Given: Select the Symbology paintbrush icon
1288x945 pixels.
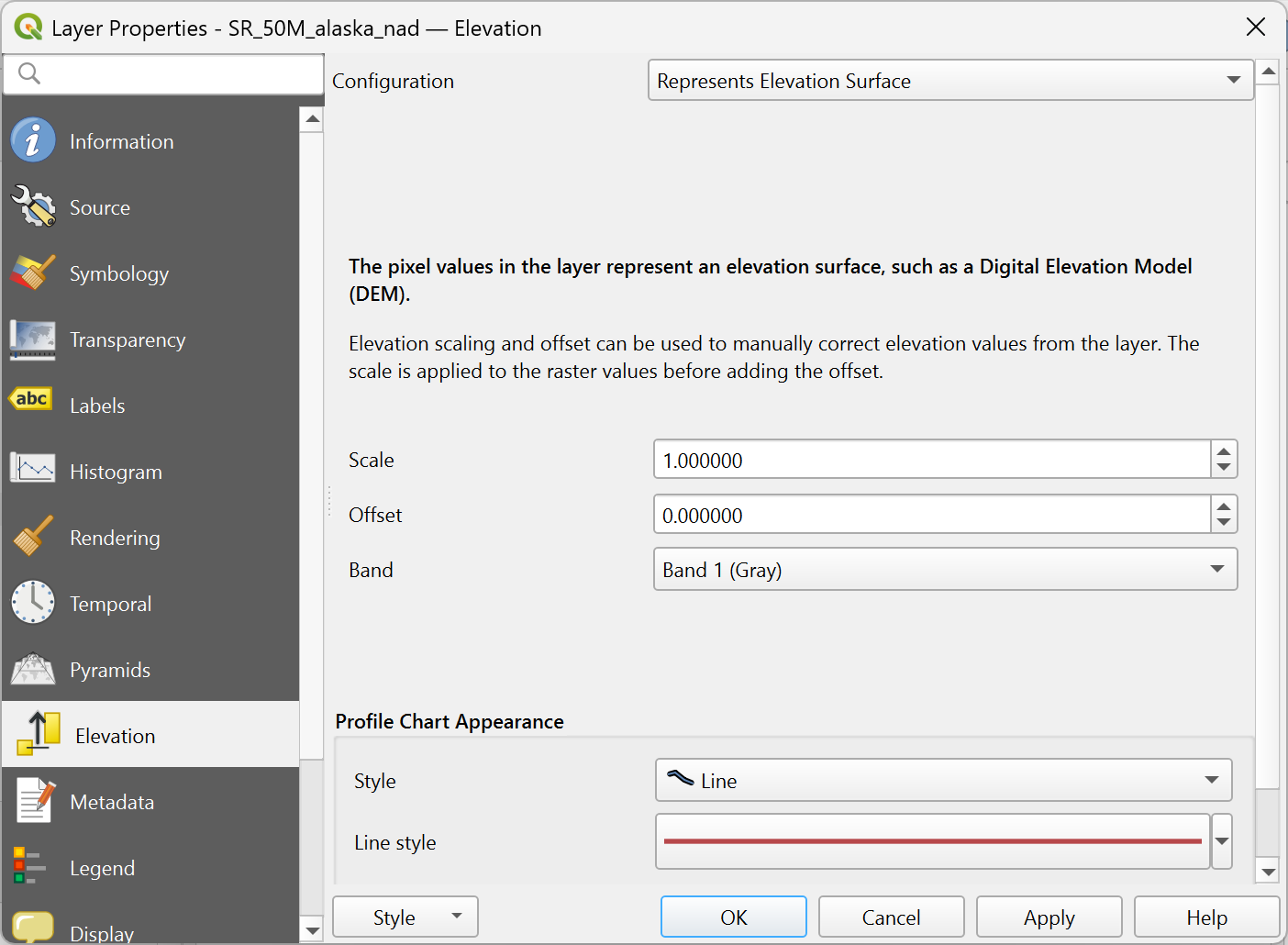Looking at the screenshot, I should coord(33,273).
